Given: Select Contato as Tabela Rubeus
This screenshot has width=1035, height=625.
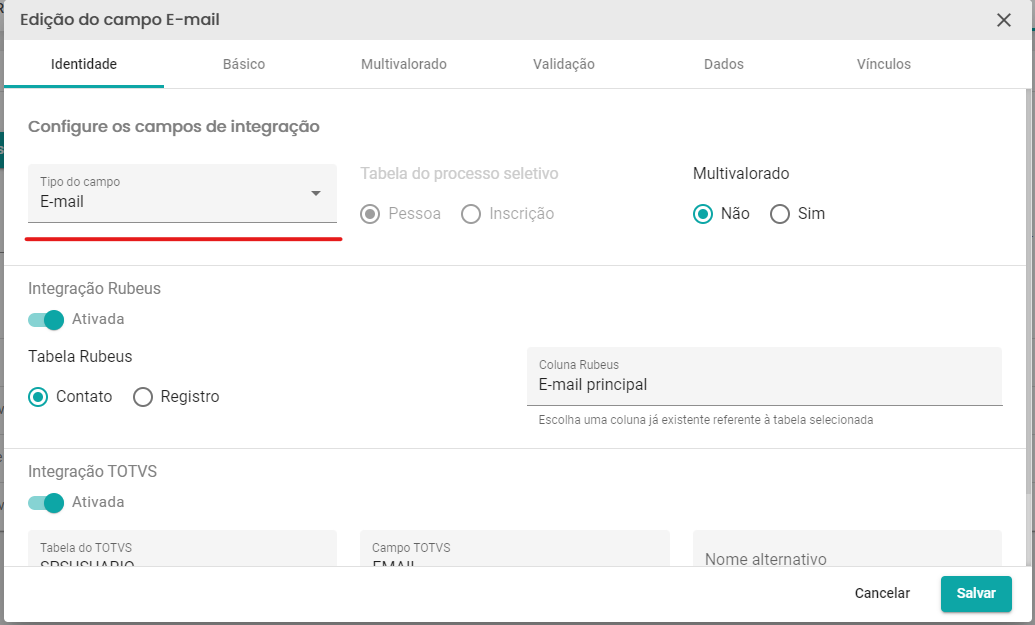Looking at the screenshot, I should 38,397.
